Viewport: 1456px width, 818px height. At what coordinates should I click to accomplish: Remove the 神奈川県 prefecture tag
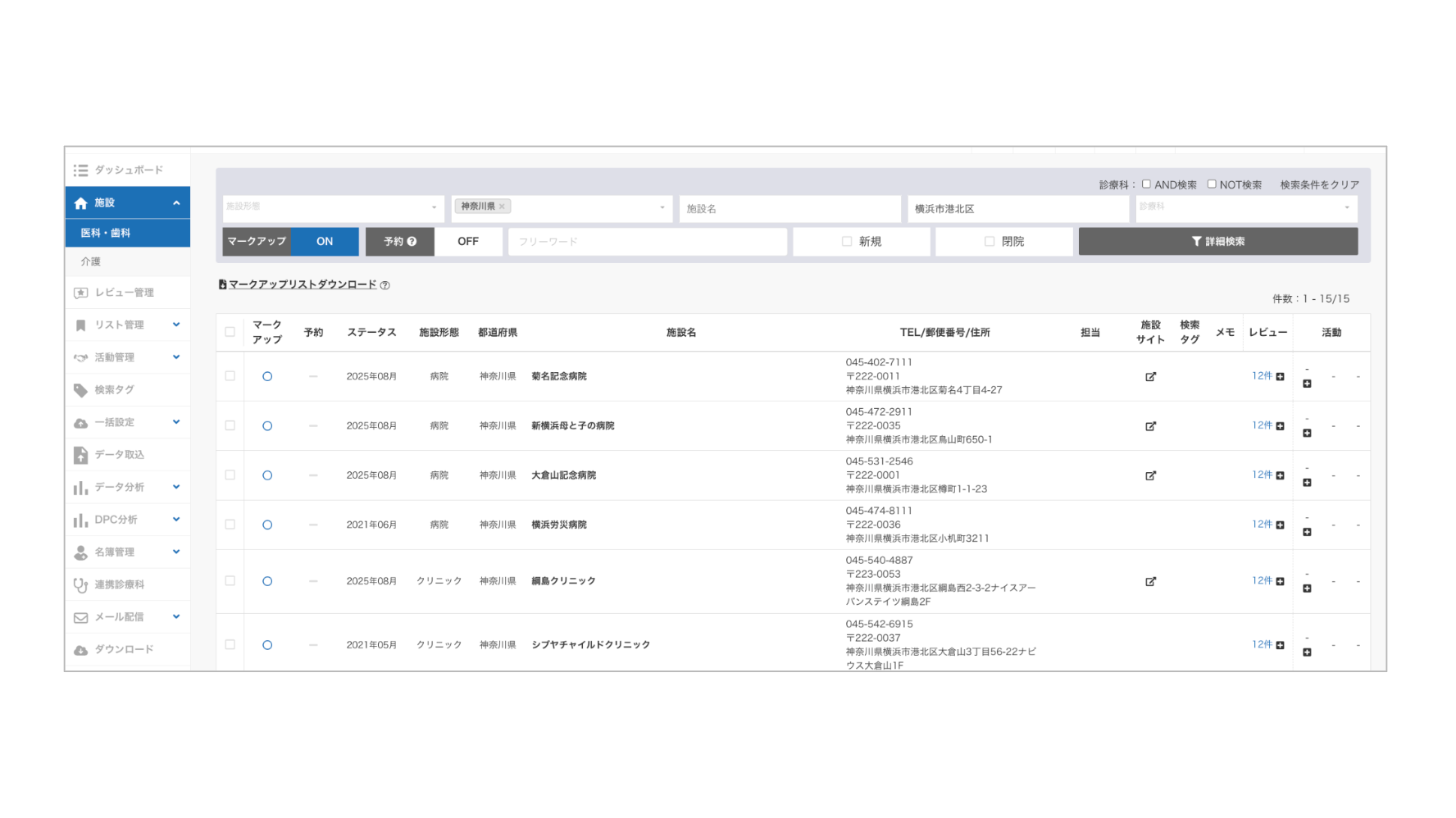tap(502, 207)
